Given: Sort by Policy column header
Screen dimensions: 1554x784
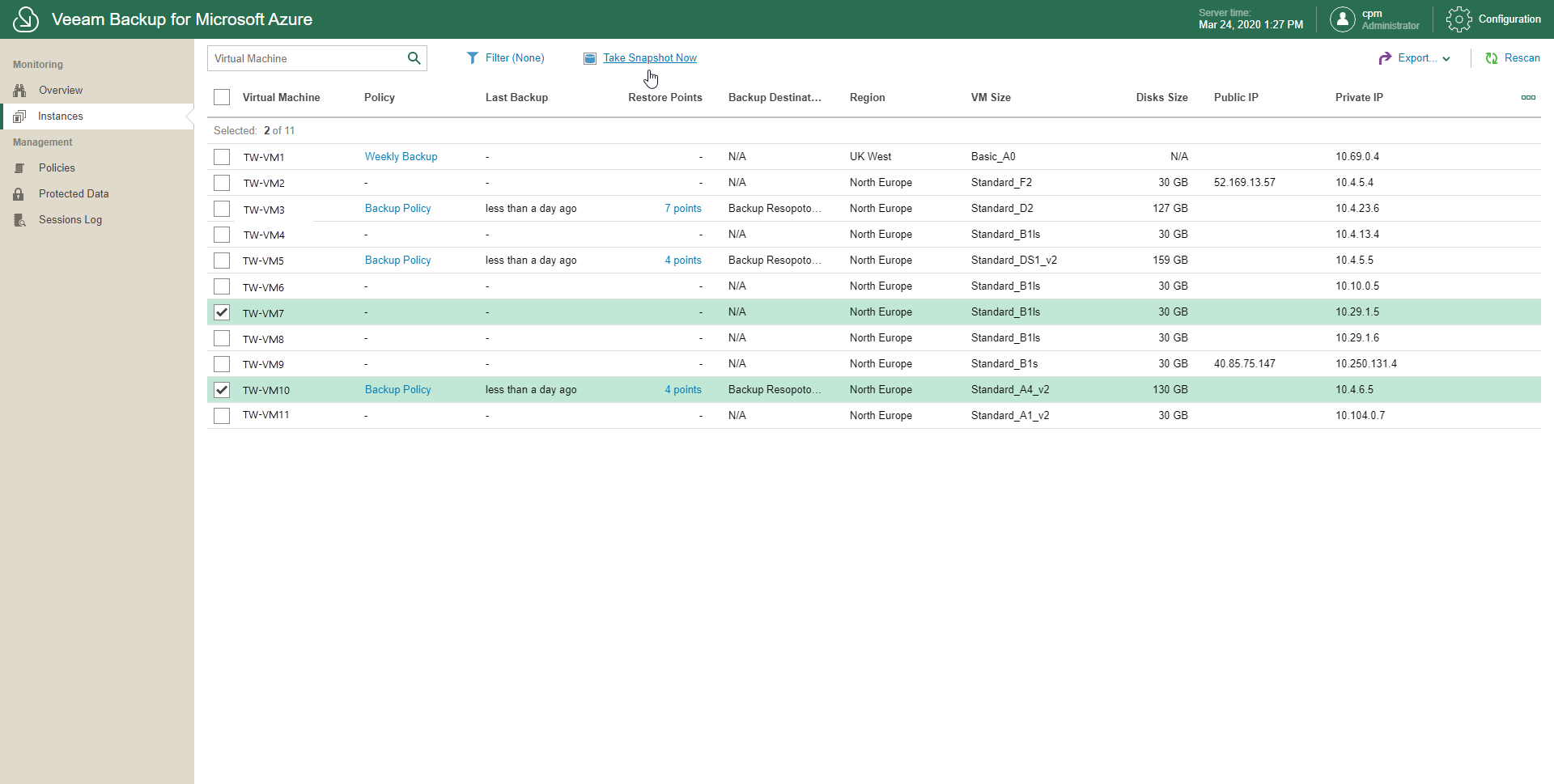Looking at the screenshot, I should point(380,97).
